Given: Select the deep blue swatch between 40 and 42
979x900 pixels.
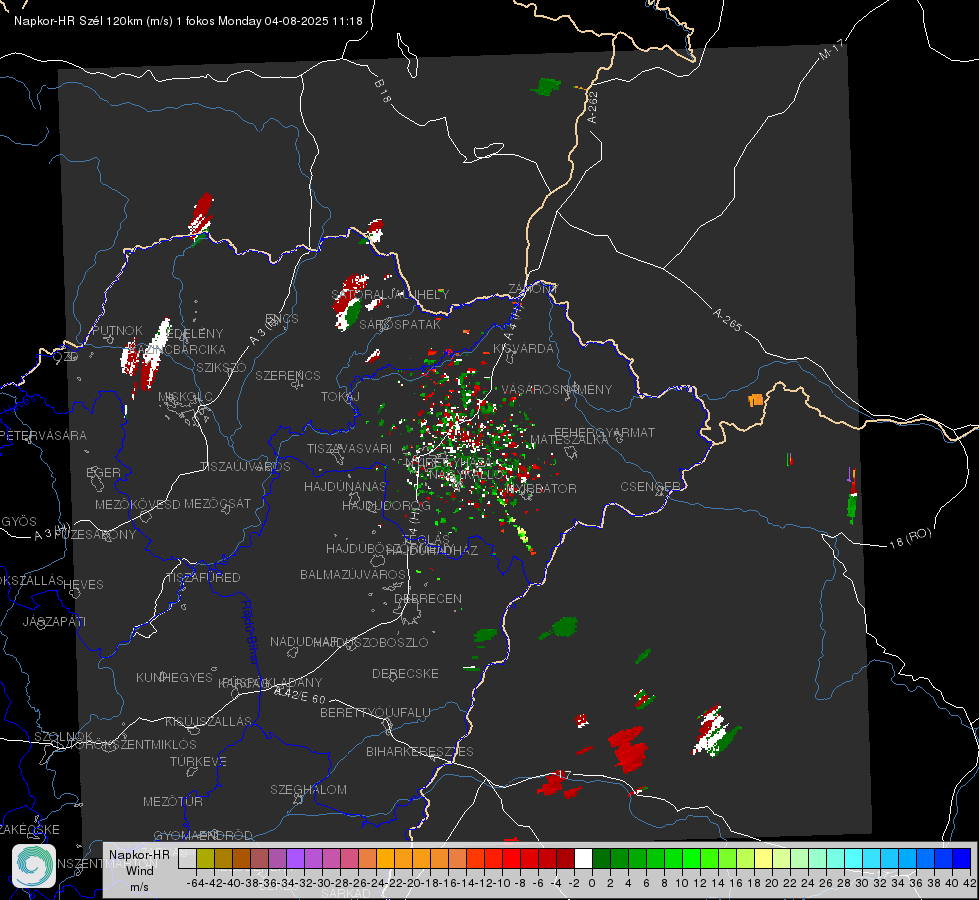Looking at the screenshot, I should pos(962,858).
